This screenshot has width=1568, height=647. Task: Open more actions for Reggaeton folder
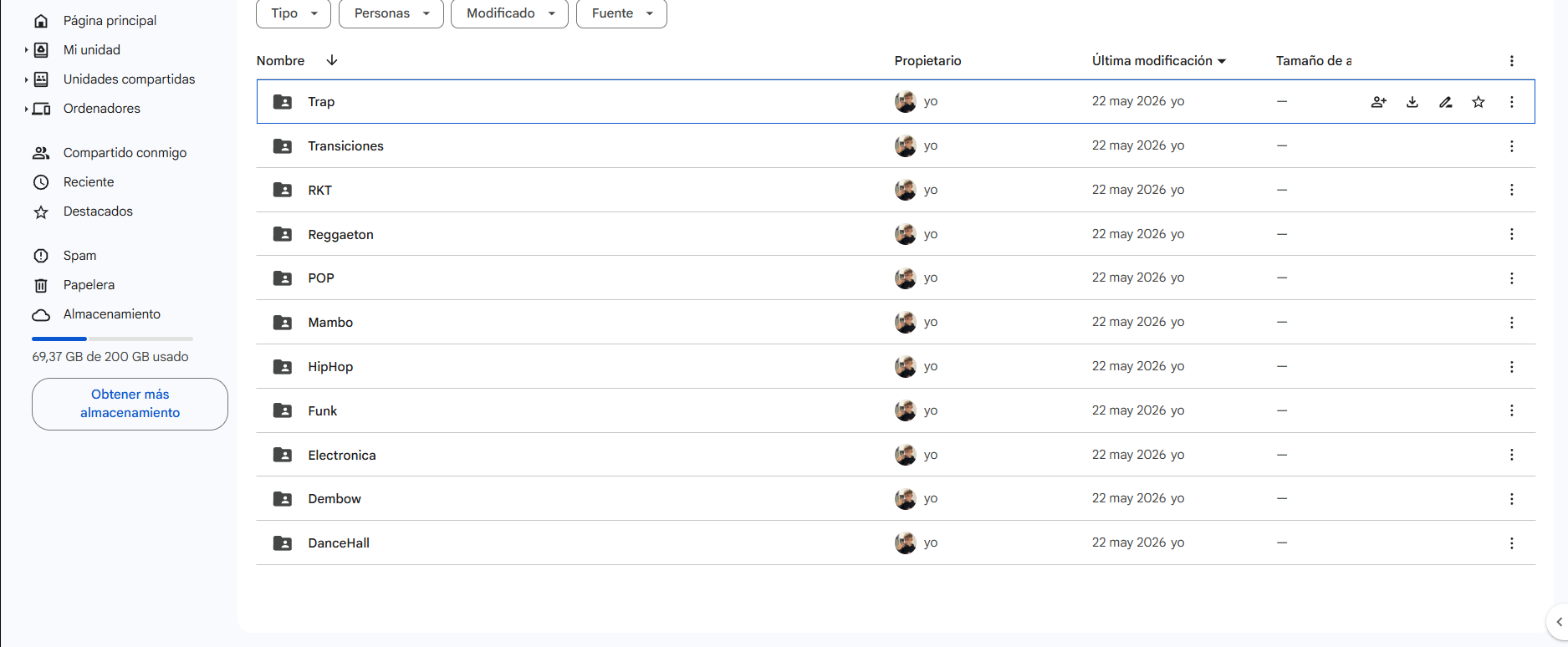coord(1512,234)
